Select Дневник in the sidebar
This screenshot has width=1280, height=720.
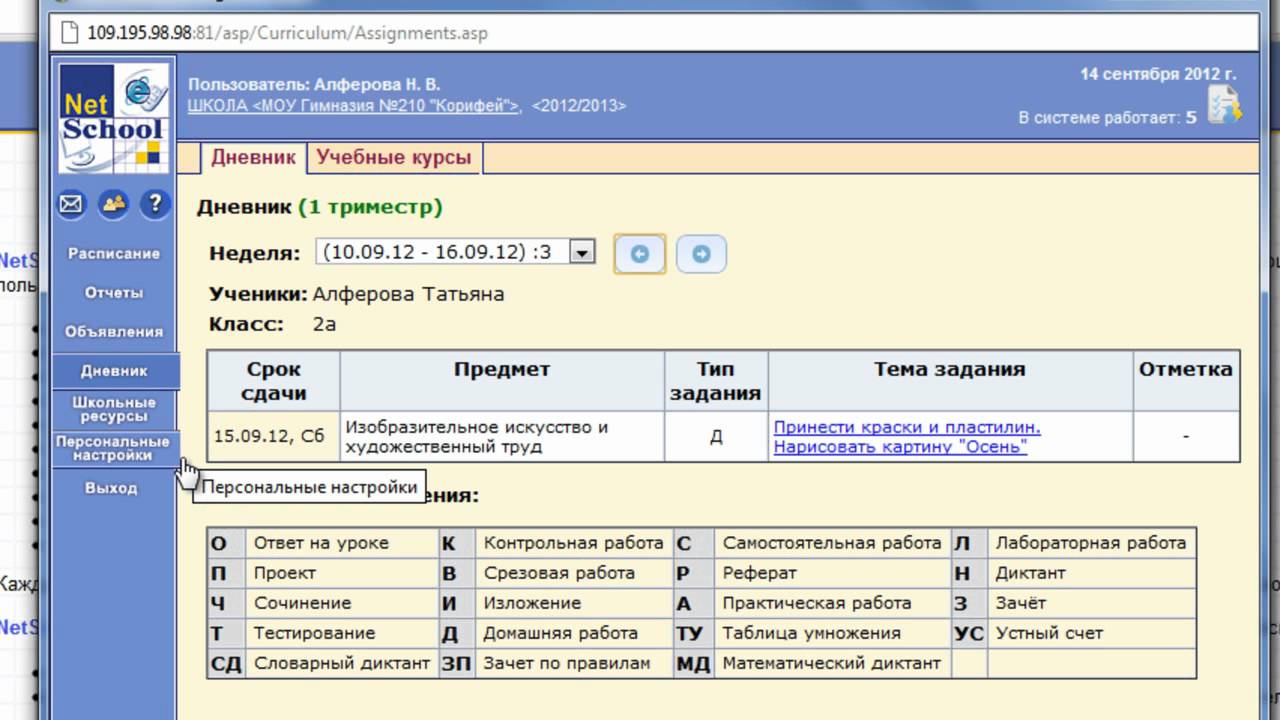(x=114, y=370)
